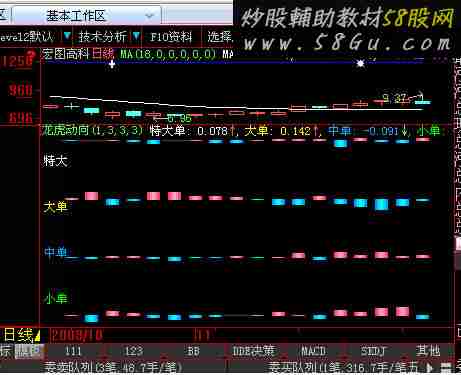Screen dimensions: 461x375
Task: Choose the SIDJ indicator tab
Action: (x=373, y=351)
